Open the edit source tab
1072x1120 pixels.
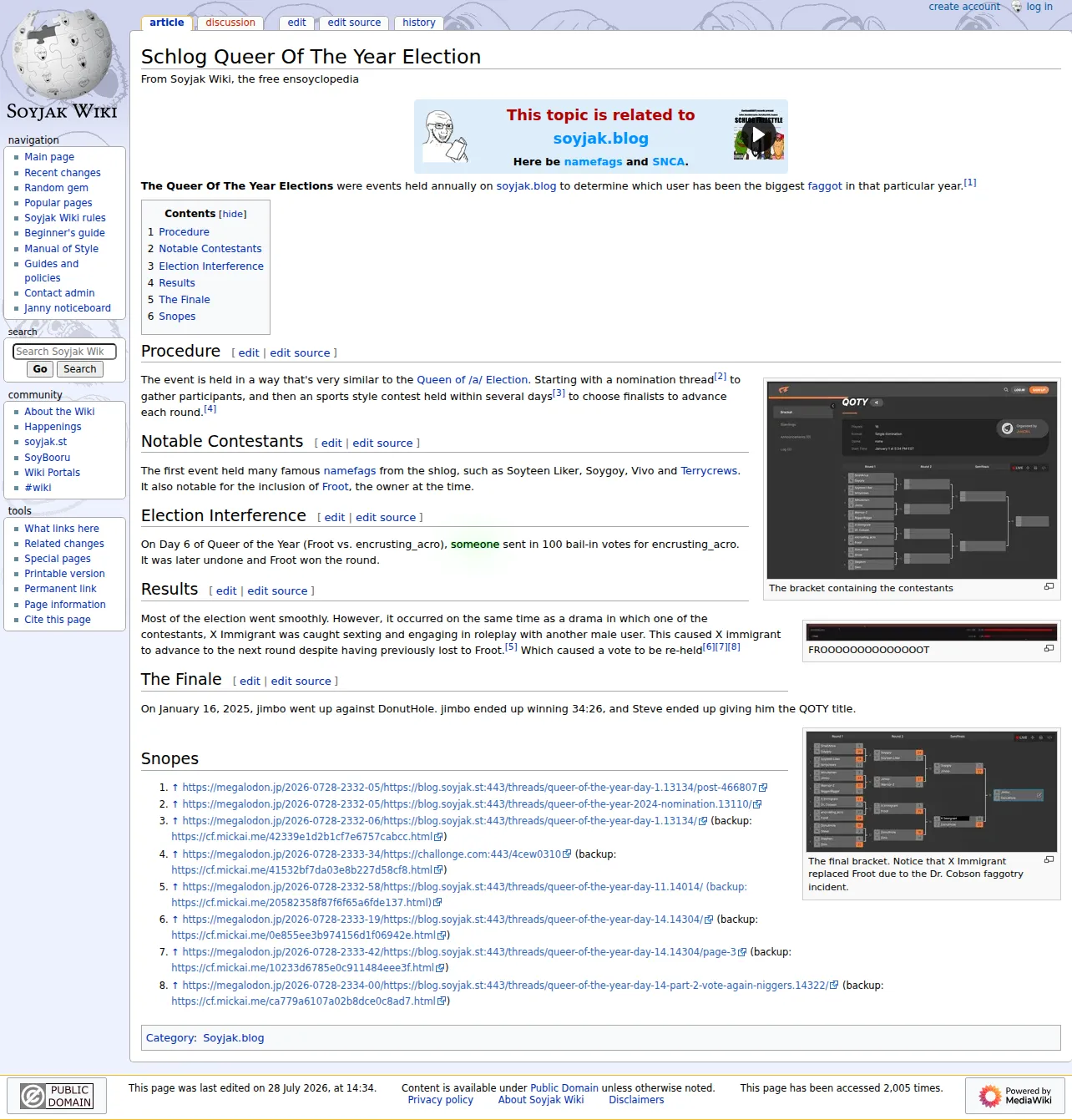354,23
